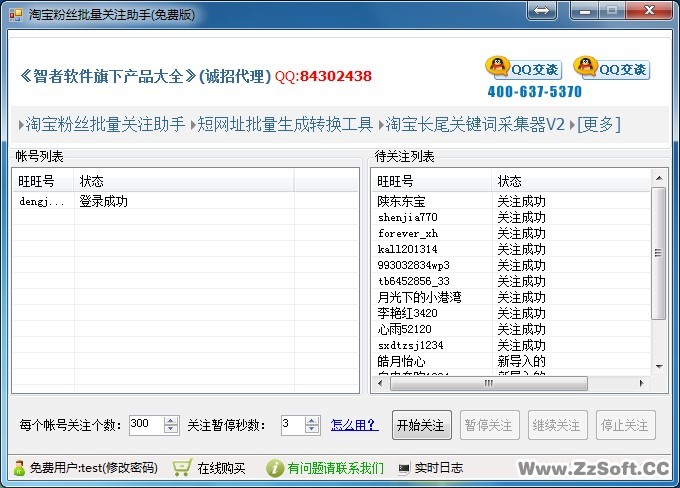This screenshot has height=488, width=680.
Task: Click the horizontal scrollbar in 待关注列表
Action: click(510, 383)
